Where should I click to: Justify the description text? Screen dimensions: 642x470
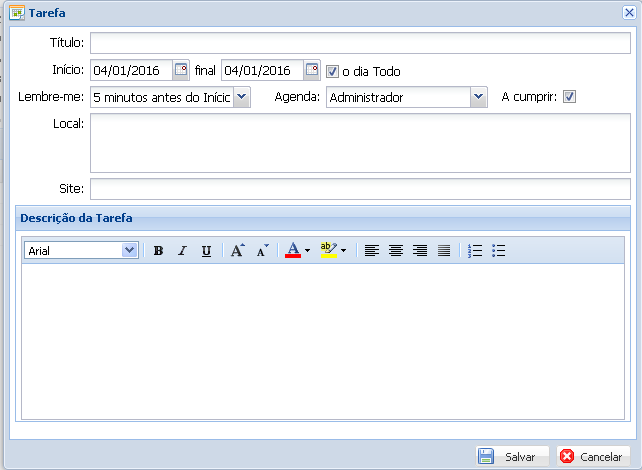444,251
